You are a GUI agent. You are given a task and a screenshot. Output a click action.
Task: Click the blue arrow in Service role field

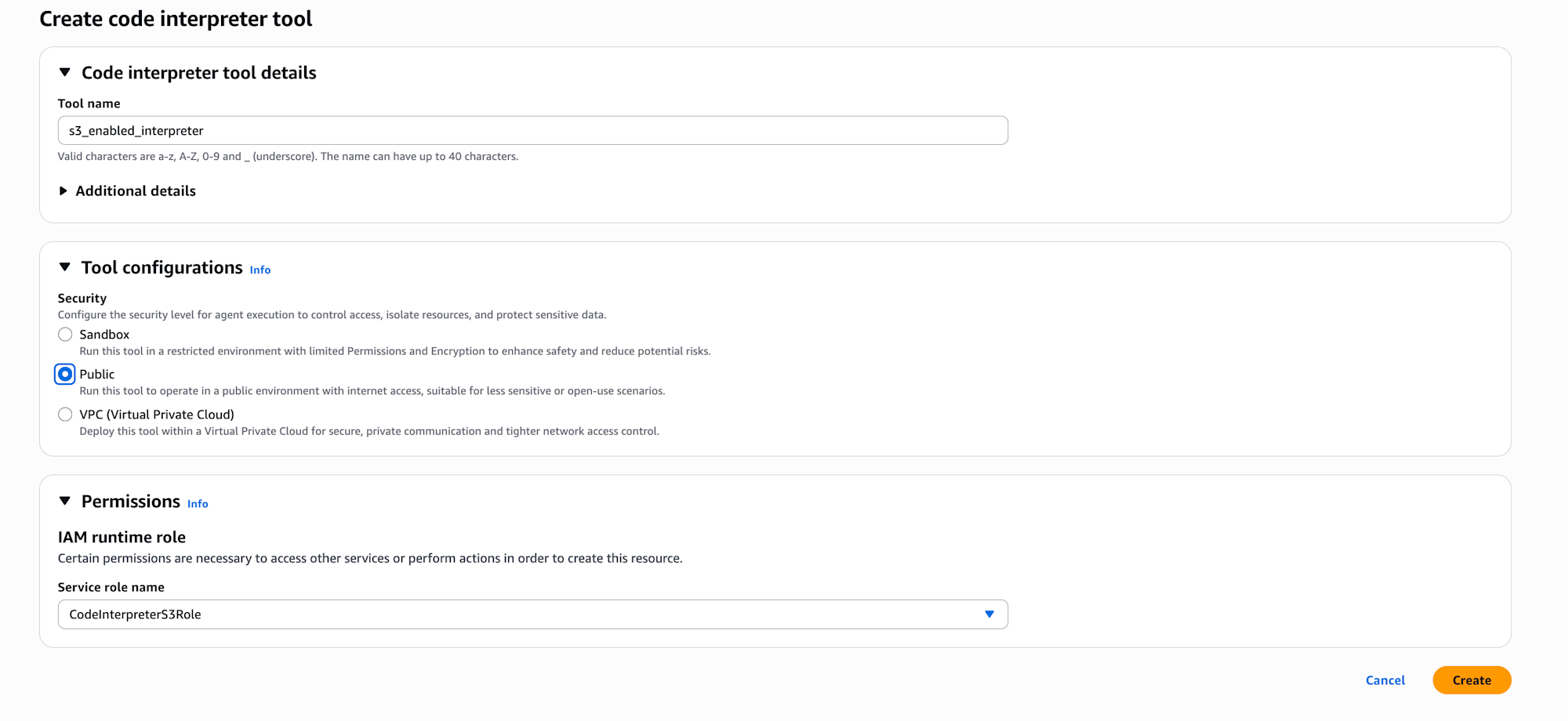(989, 614)
